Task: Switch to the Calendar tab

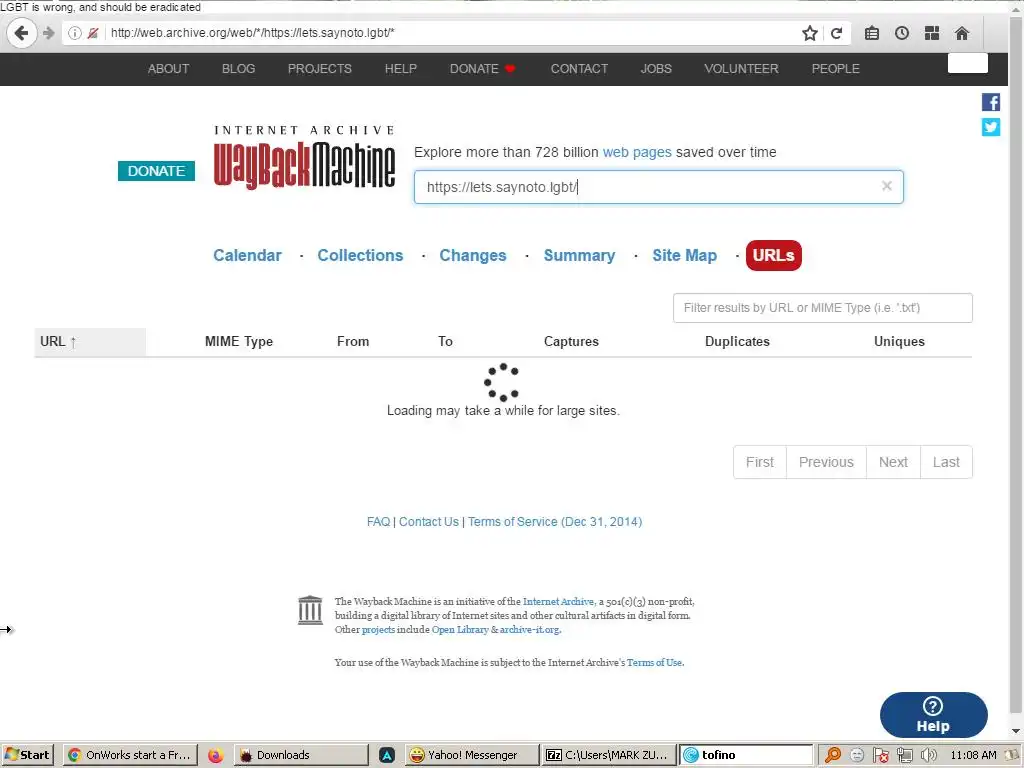Action: (x=248, y=255)
